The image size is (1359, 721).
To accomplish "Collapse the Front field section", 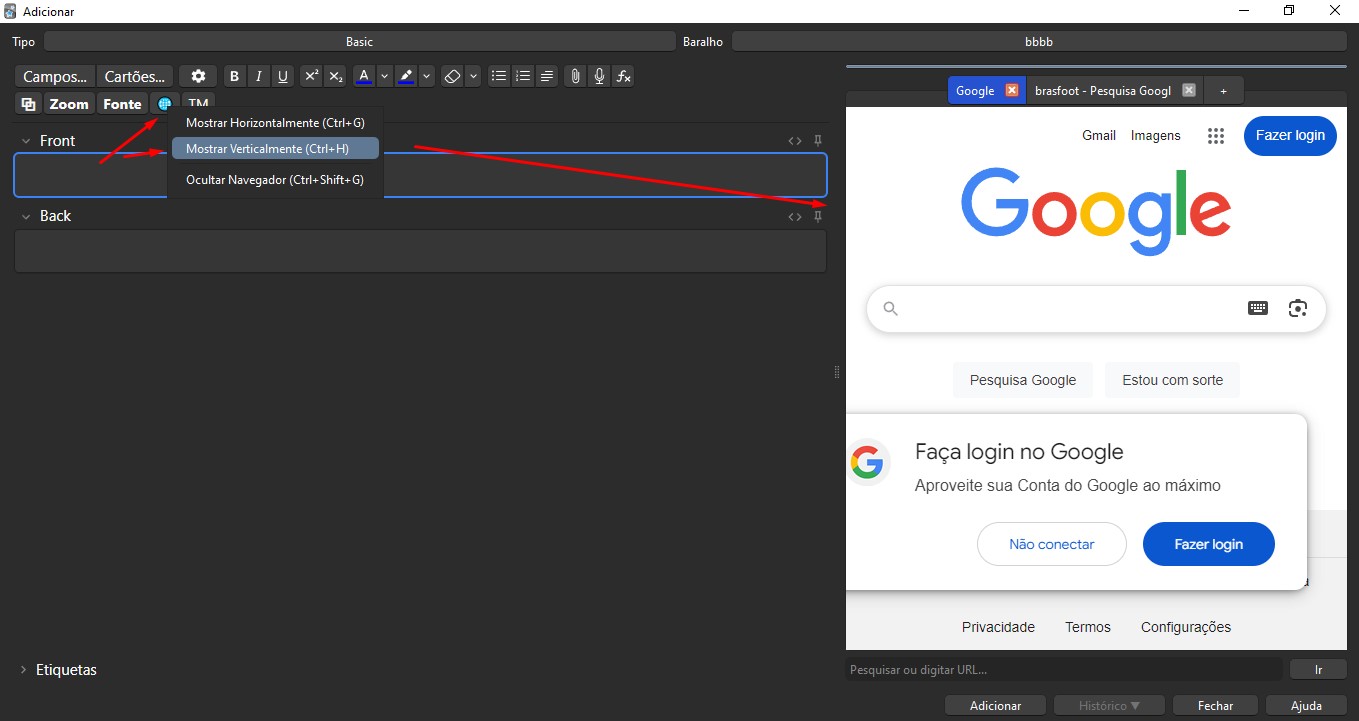I will point(26,141).
